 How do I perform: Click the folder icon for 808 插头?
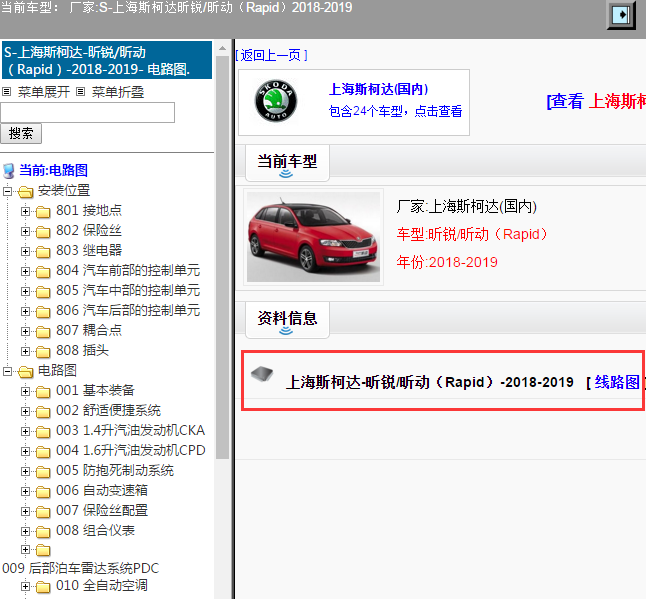(43, 351)
